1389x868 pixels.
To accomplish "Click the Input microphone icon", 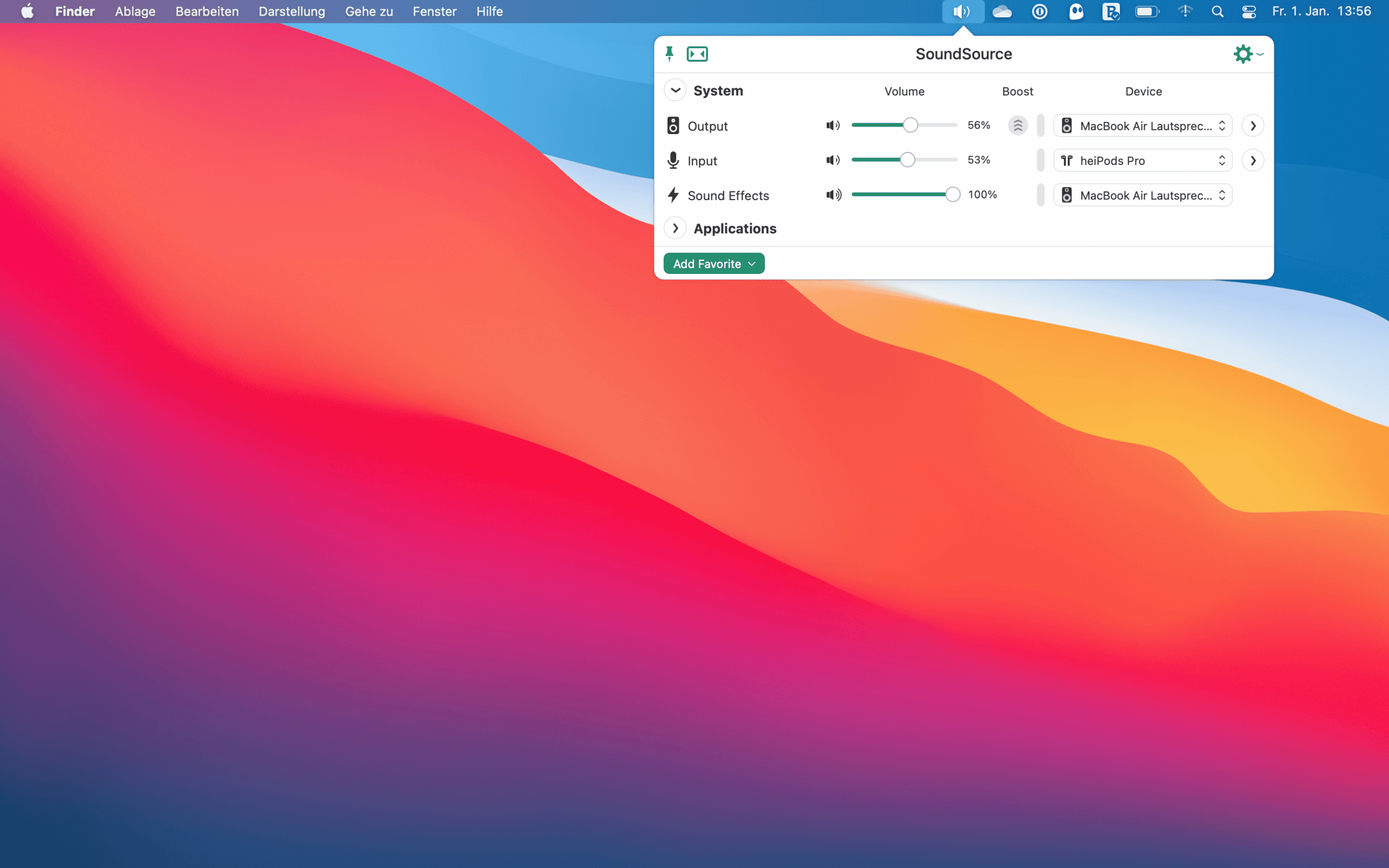I will coord(673,160).
